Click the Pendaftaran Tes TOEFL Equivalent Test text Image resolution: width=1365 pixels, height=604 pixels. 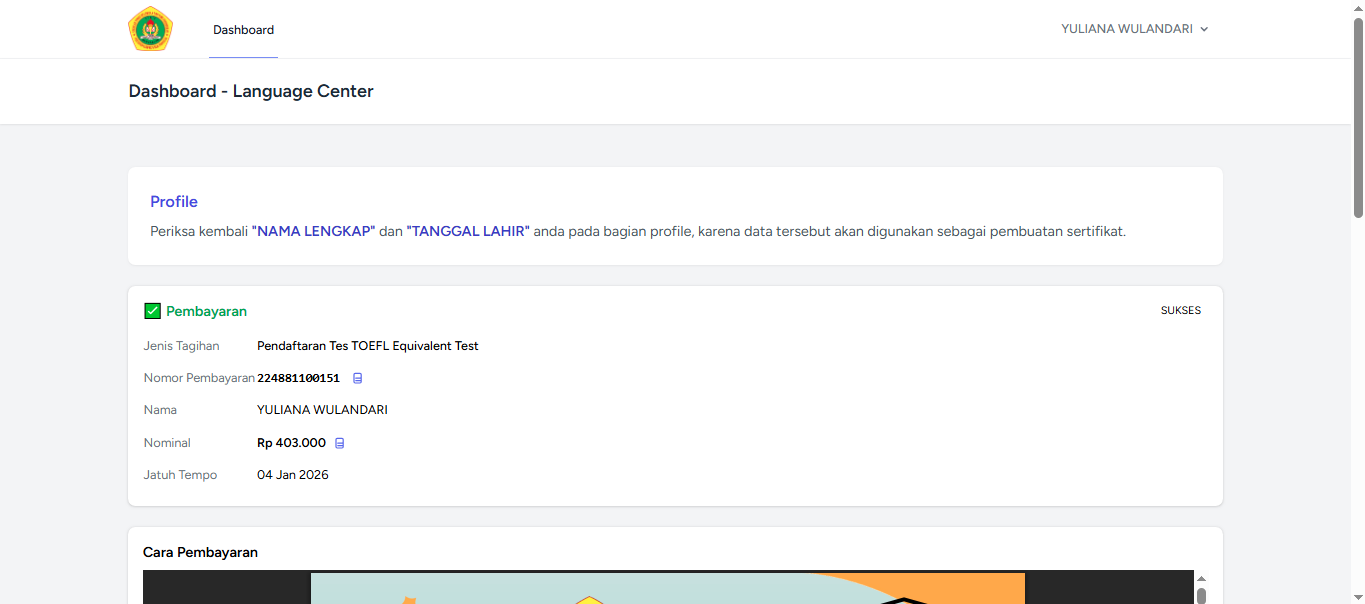(367, 346)
